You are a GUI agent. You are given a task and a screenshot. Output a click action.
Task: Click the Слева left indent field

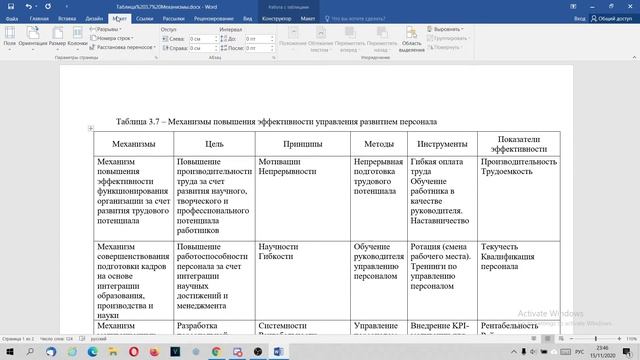tap(201, 39)
